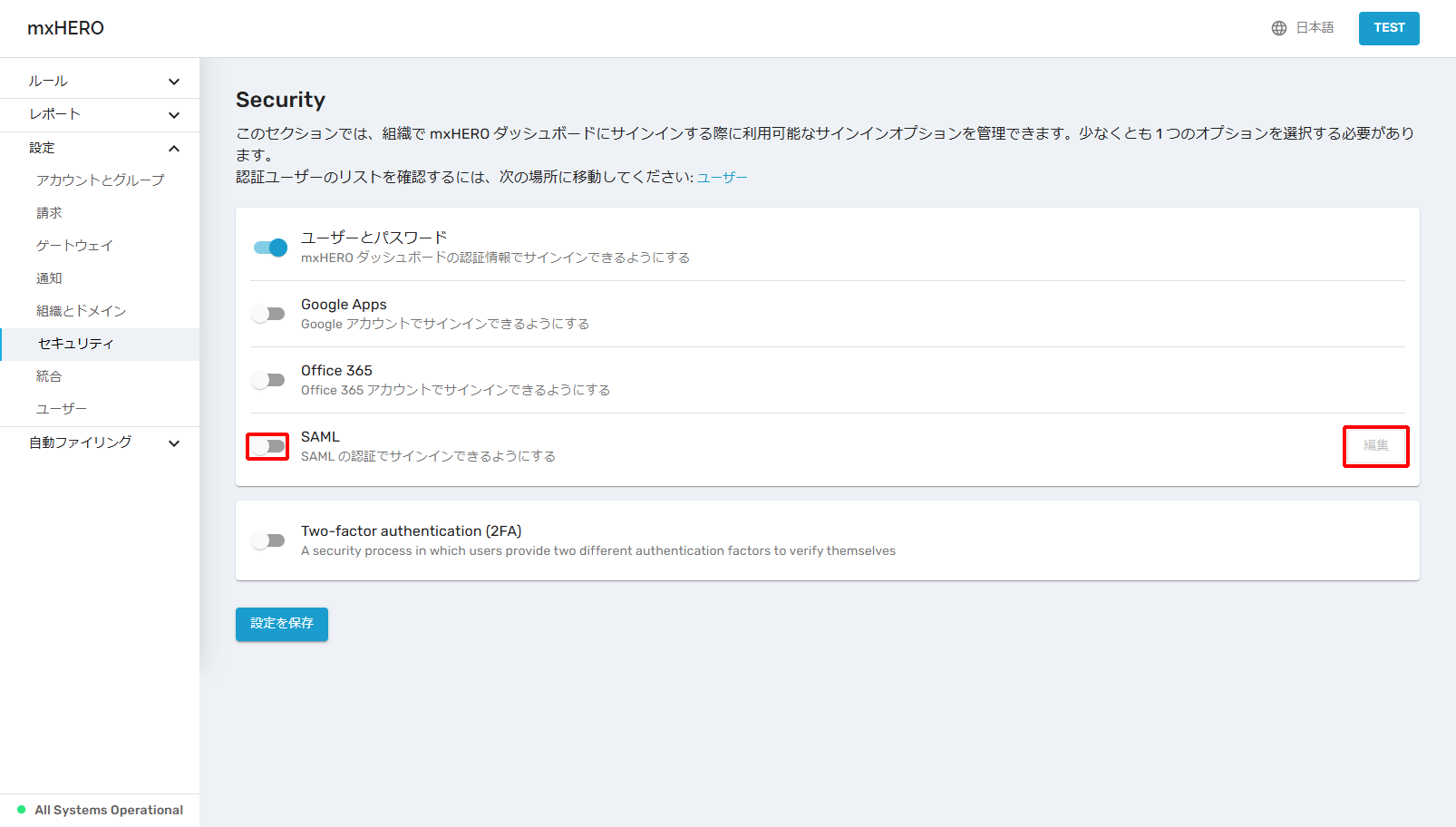Expand the レポート section chevron
The width and height of the screenshot is (1456, 827).
(x=174, y=115)
